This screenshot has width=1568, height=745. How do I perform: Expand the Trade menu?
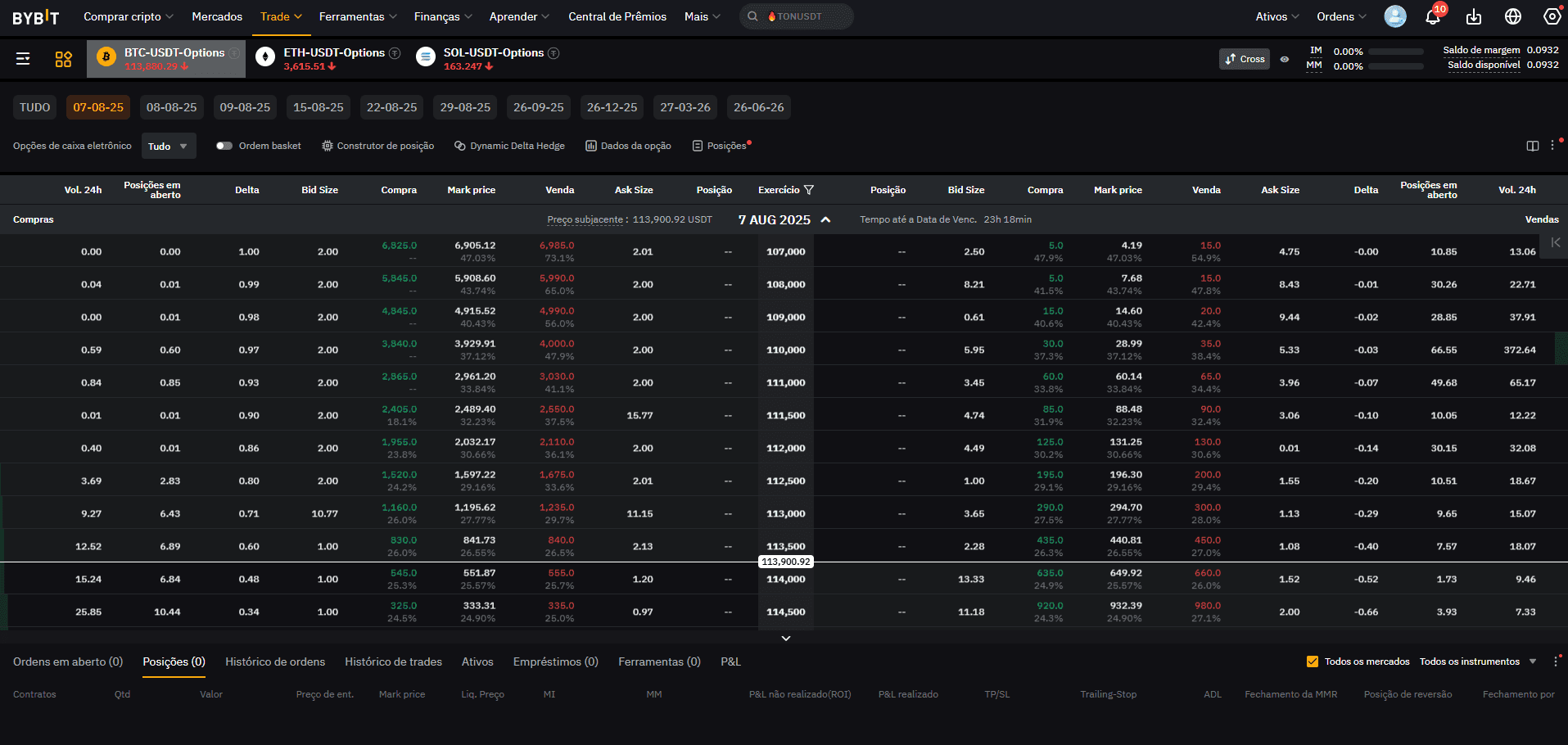pyautogui.click(x=282, y=16)
